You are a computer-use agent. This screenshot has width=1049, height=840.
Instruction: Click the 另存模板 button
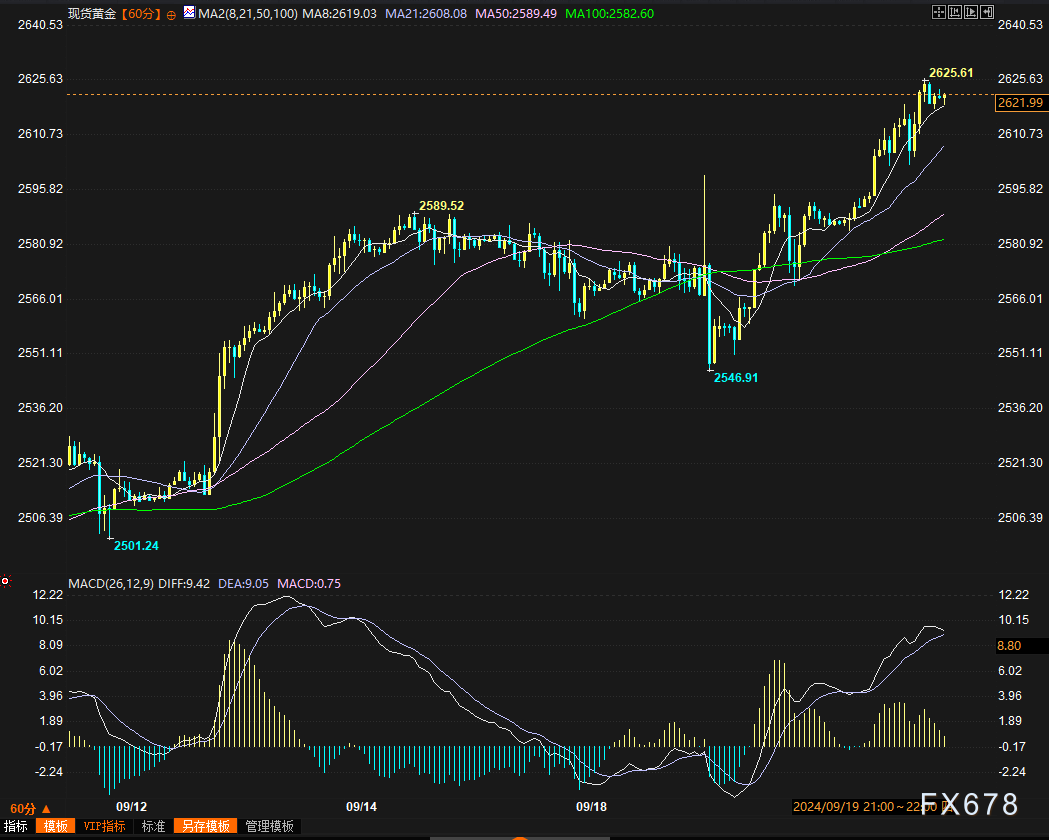click(205, 826)
